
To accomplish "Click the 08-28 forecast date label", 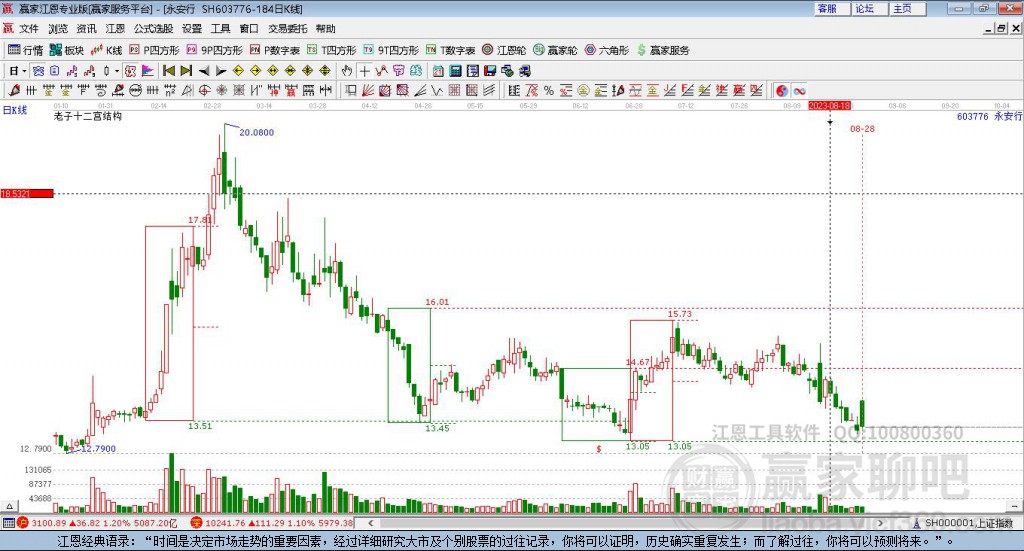I will [x=862, y=129].
